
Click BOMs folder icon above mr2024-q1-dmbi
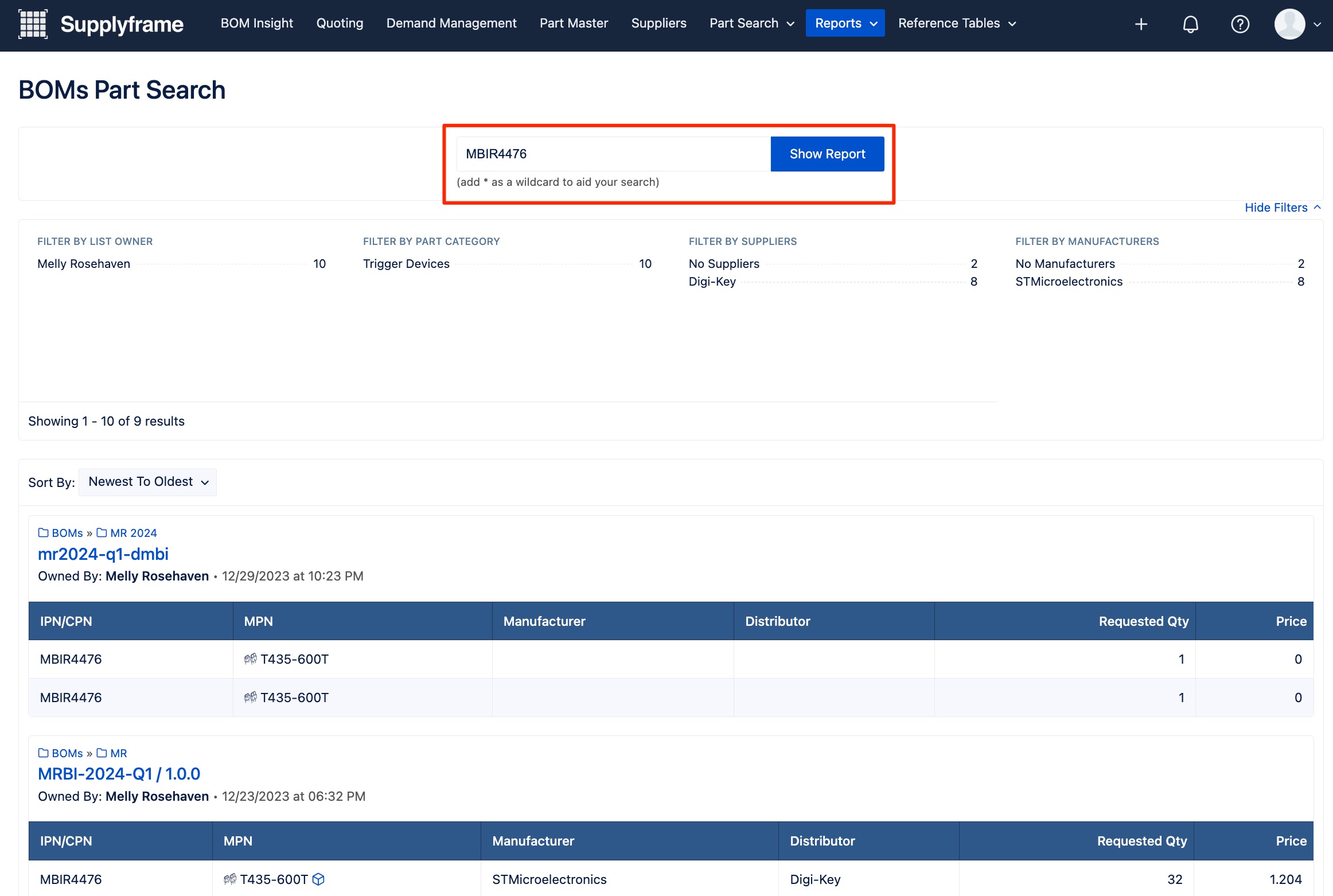[43, 532]
